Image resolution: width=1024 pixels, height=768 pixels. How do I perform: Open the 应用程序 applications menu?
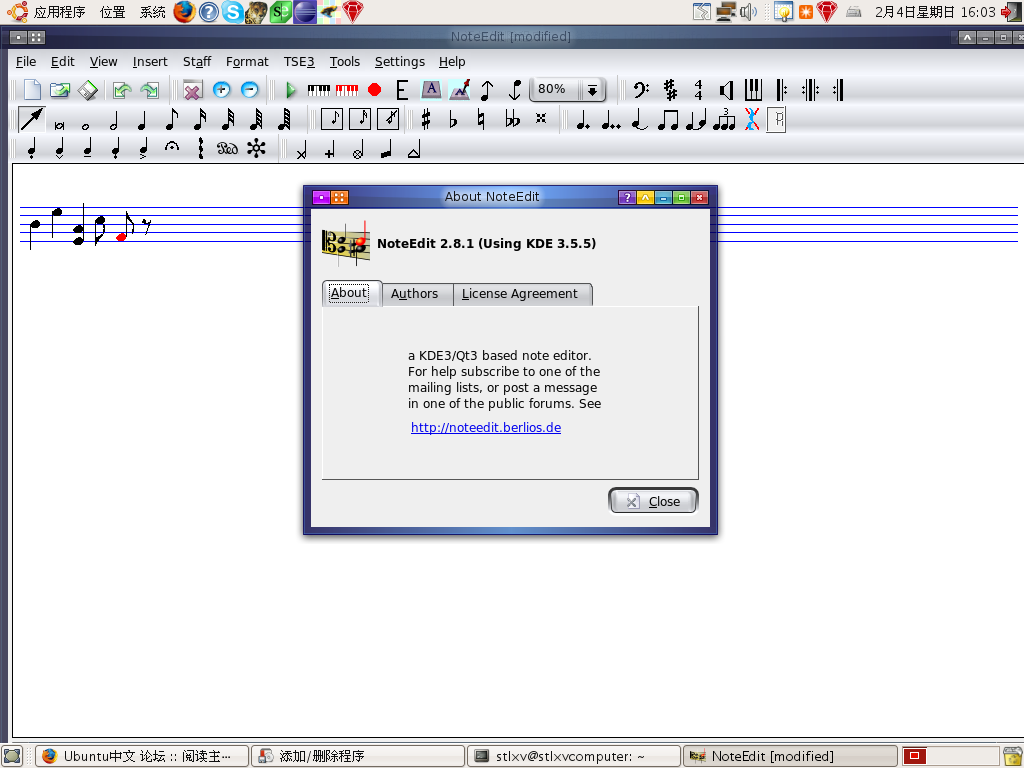[59, 12]
